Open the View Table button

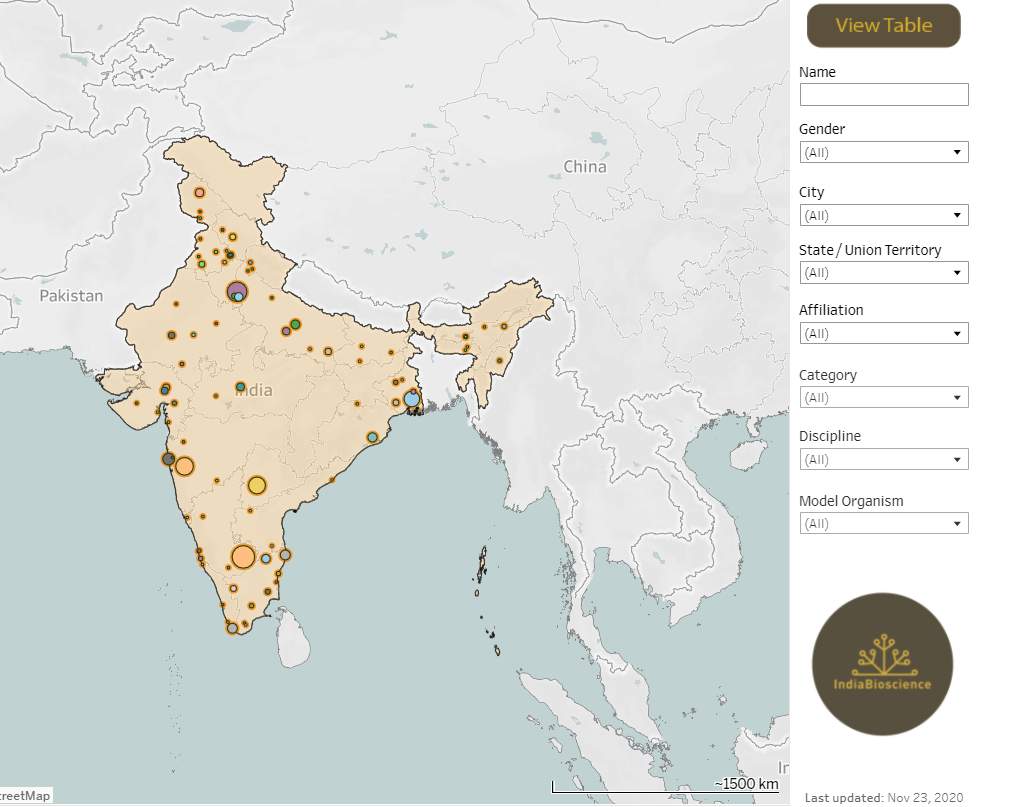(884, 25)
